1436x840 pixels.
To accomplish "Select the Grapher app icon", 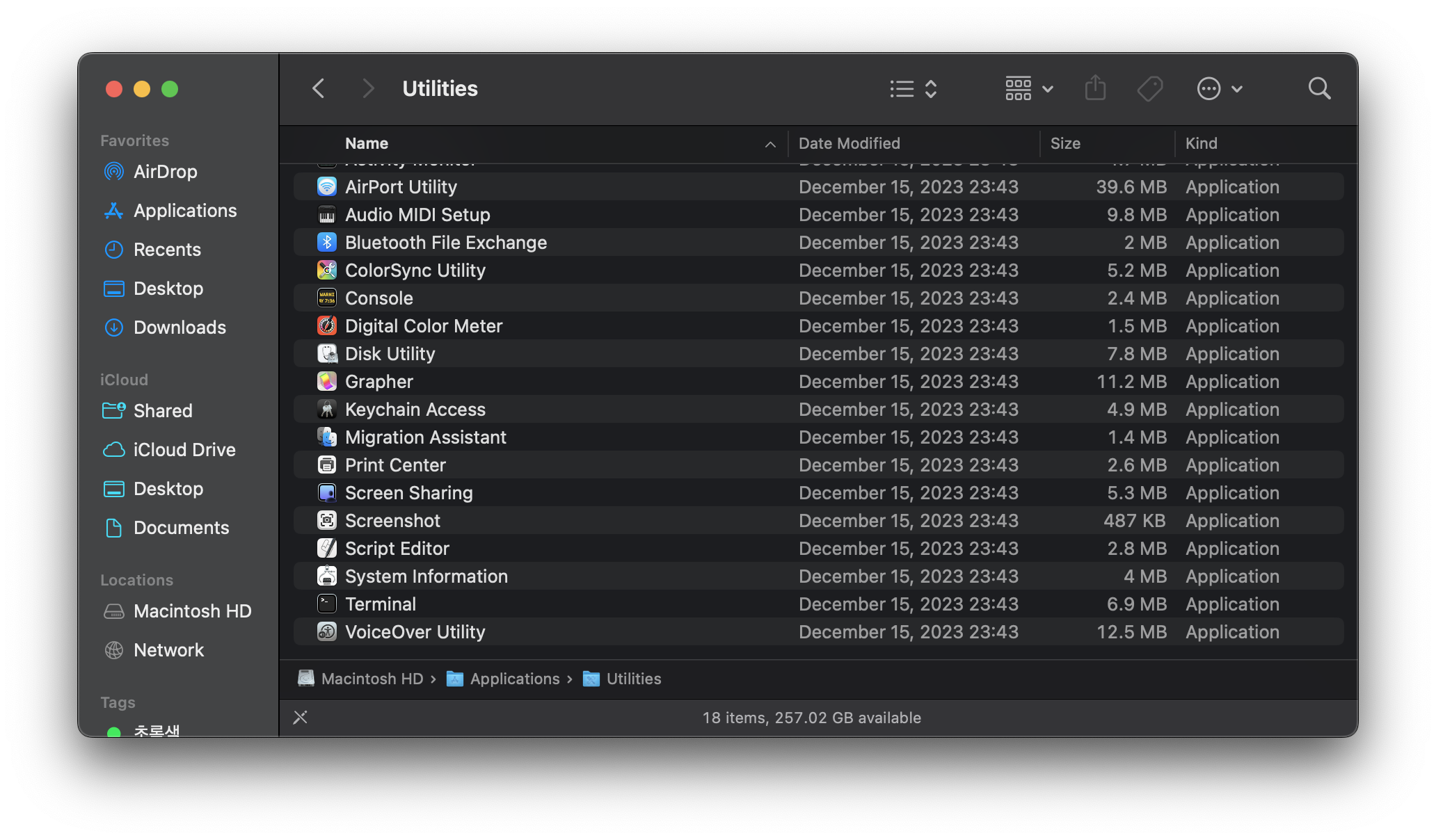I will tap(327, 381).
